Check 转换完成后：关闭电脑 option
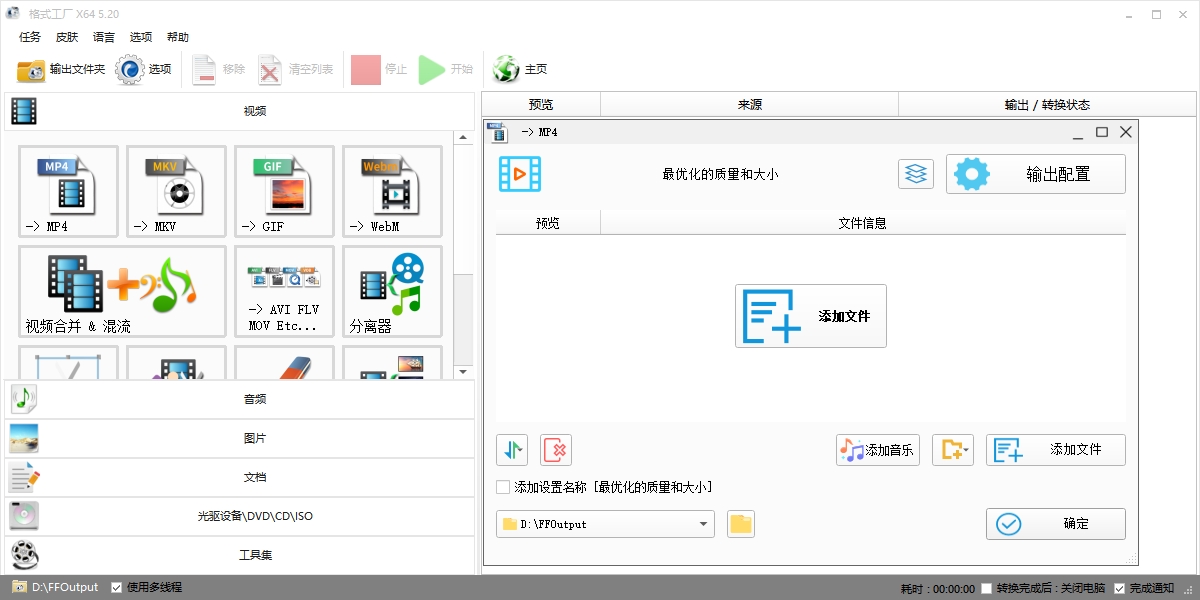Image resolution: width=1200 pixels, height=600 pixels. [x=987, y=588]
